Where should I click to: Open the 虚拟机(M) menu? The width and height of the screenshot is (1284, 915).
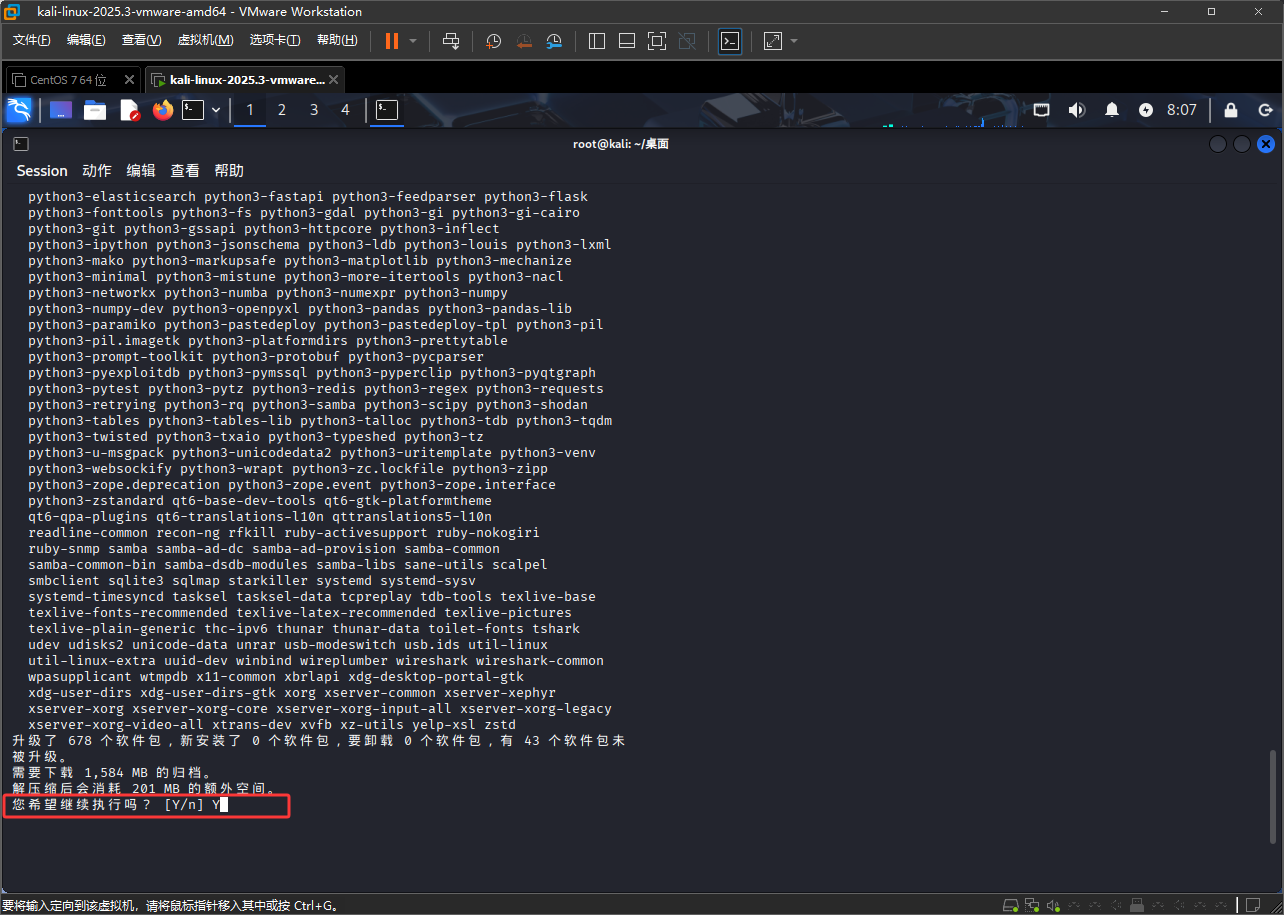[205, 40]
